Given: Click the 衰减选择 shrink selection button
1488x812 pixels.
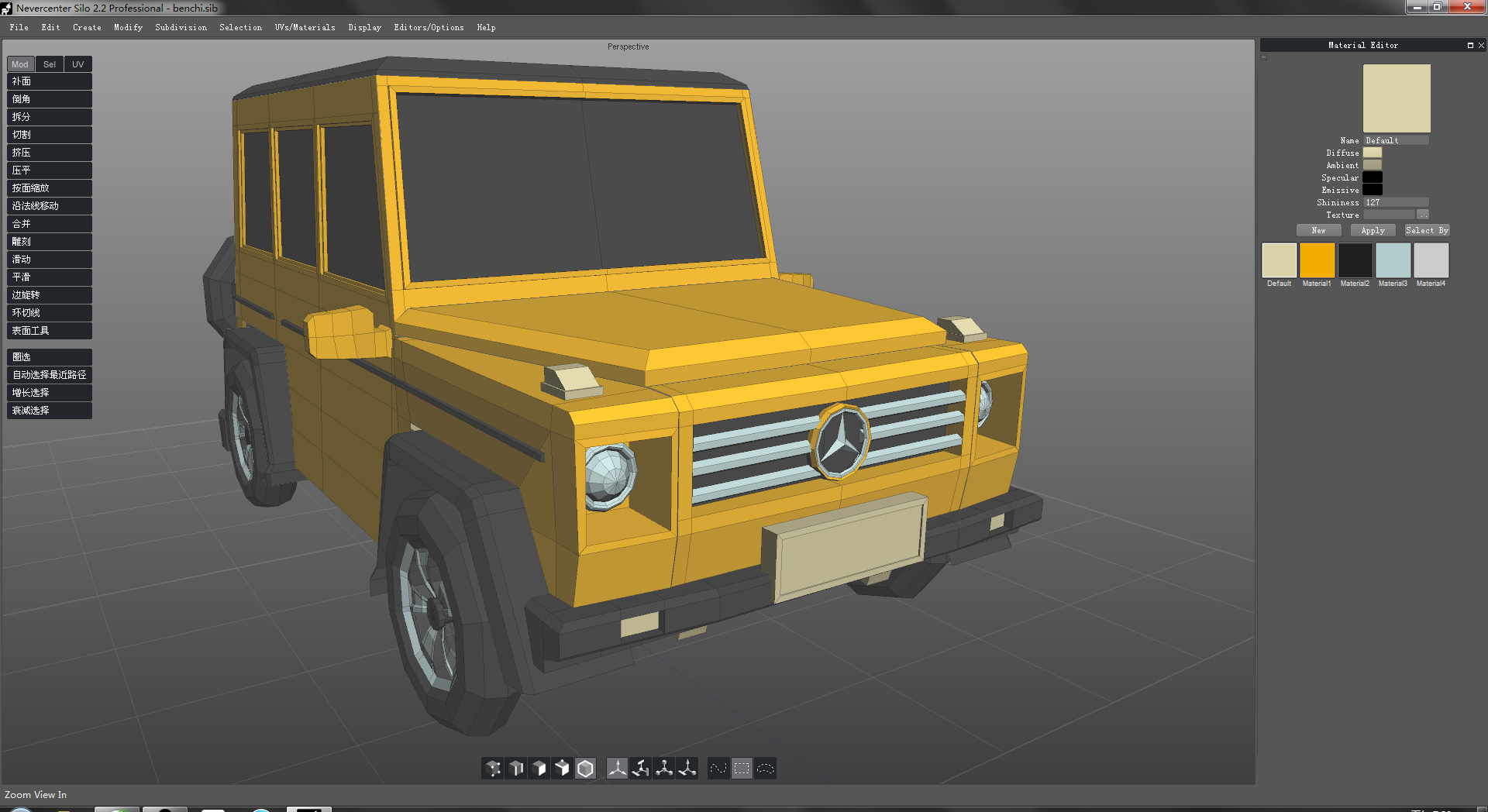Looking at the screenshot, I should [50, 411].
